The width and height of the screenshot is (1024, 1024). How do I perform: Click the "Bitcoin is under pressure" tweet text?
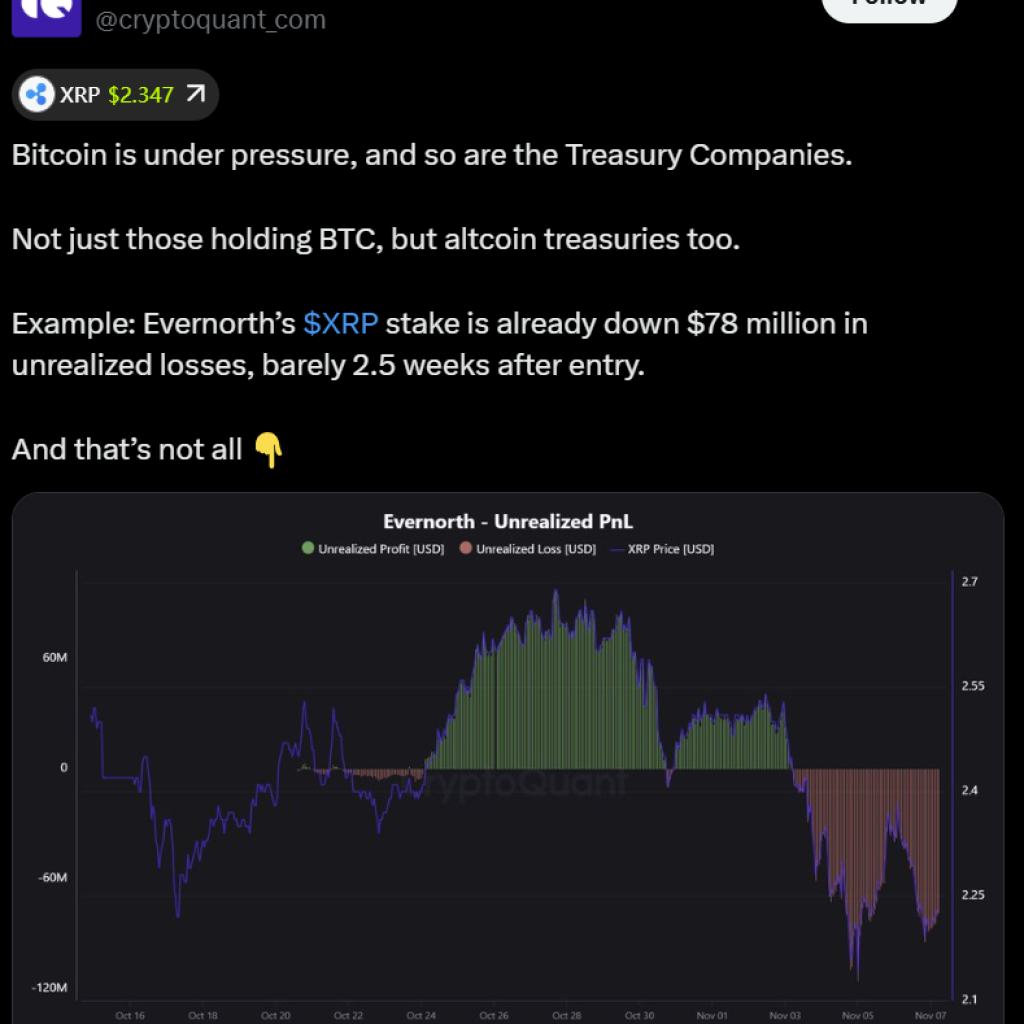pos(431,156)
